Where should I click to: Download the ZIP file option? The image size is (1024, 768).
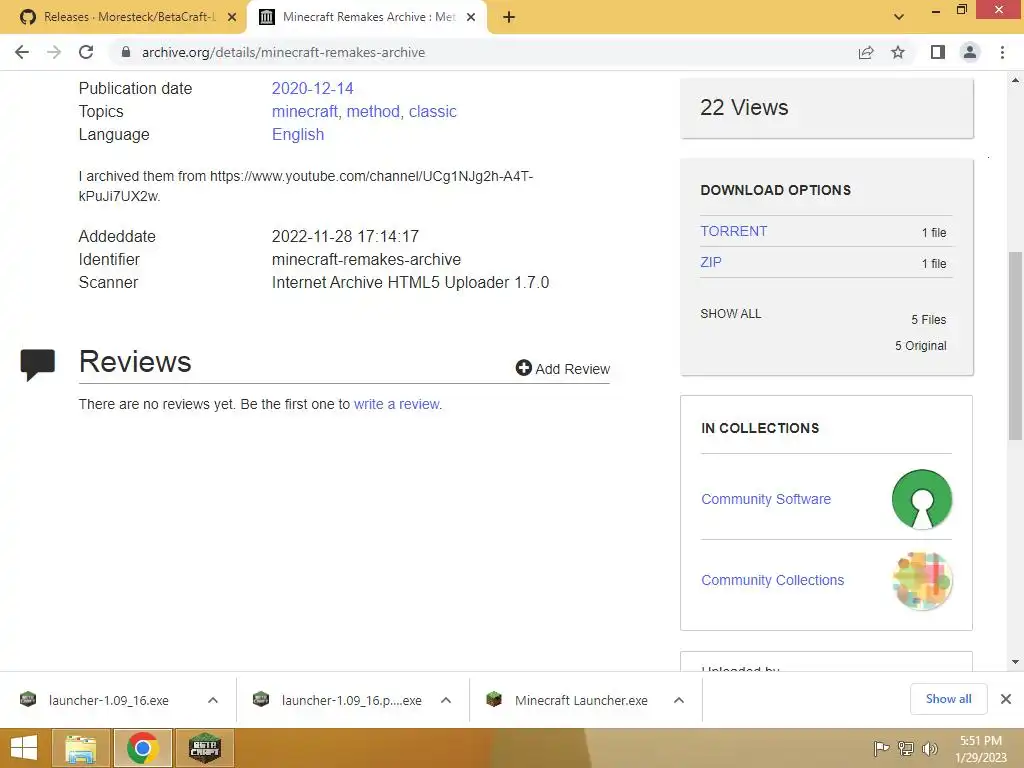pos(711,263)
